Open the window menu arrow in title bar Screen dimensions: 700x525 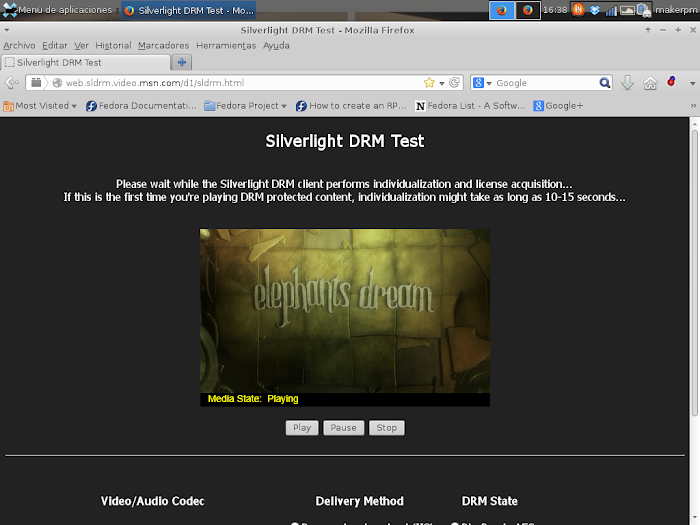click(x=7, y=30)
